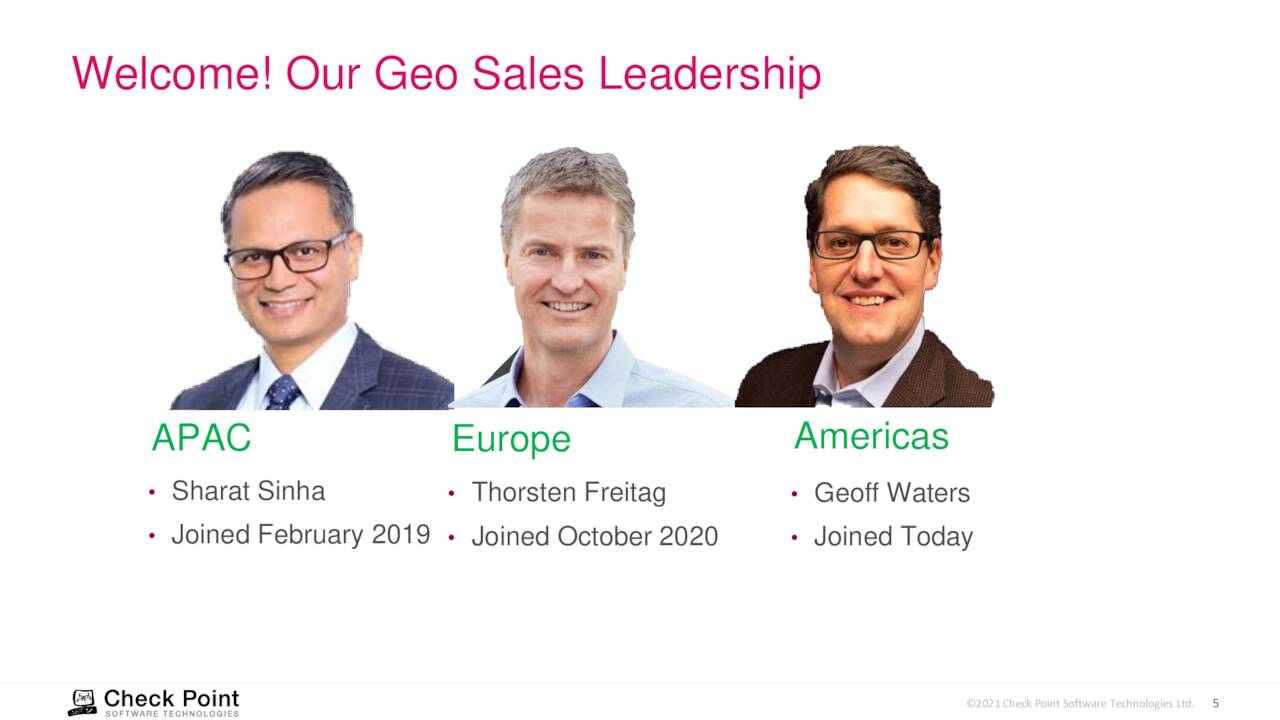Click the Americas leader's portrait photo
The width and height of the screenshot is (1280, 720).
(x=864, y=275)
